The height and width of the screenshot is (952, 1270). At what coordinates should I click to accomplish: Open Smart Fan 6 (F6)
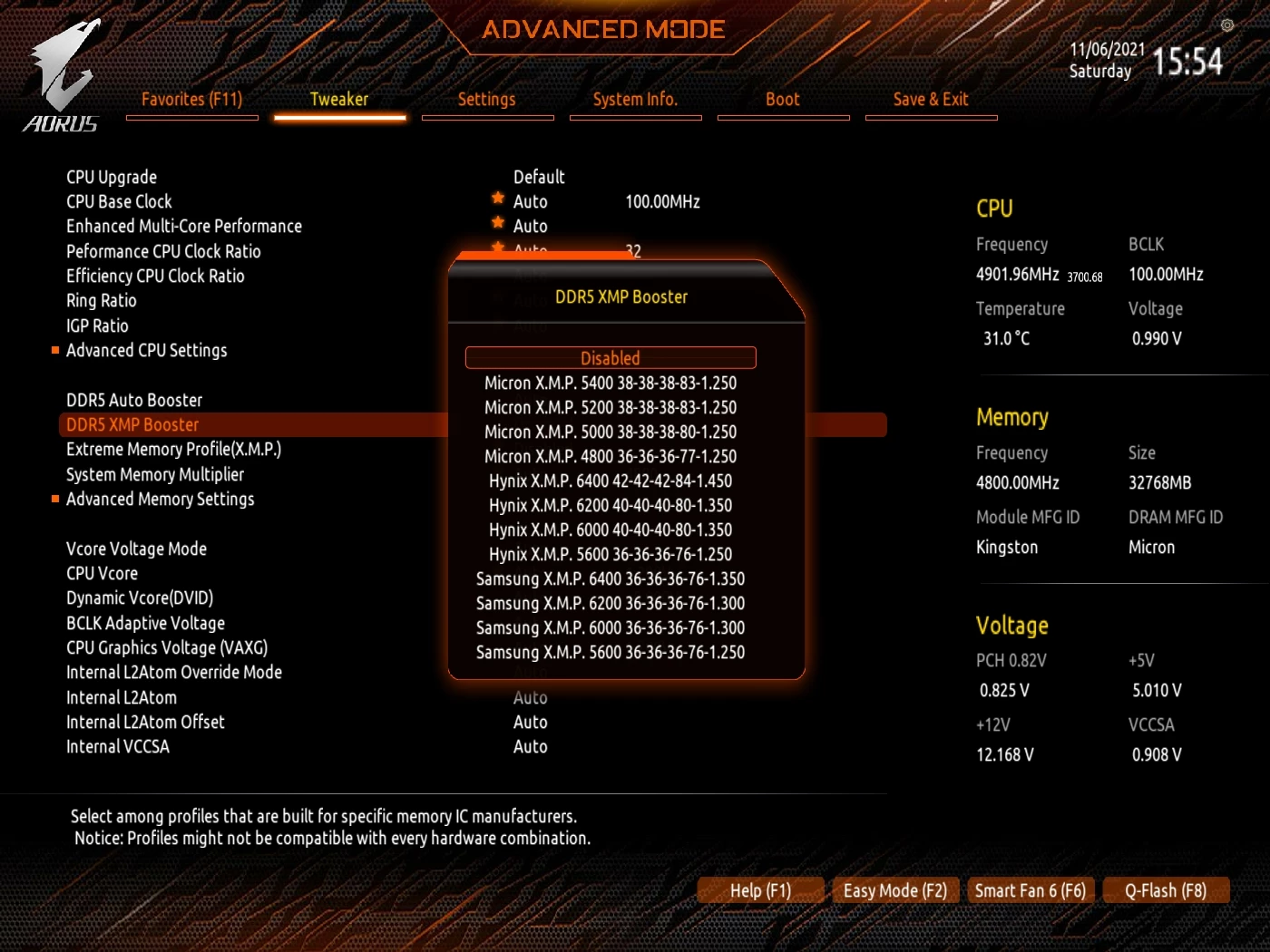1031,890
